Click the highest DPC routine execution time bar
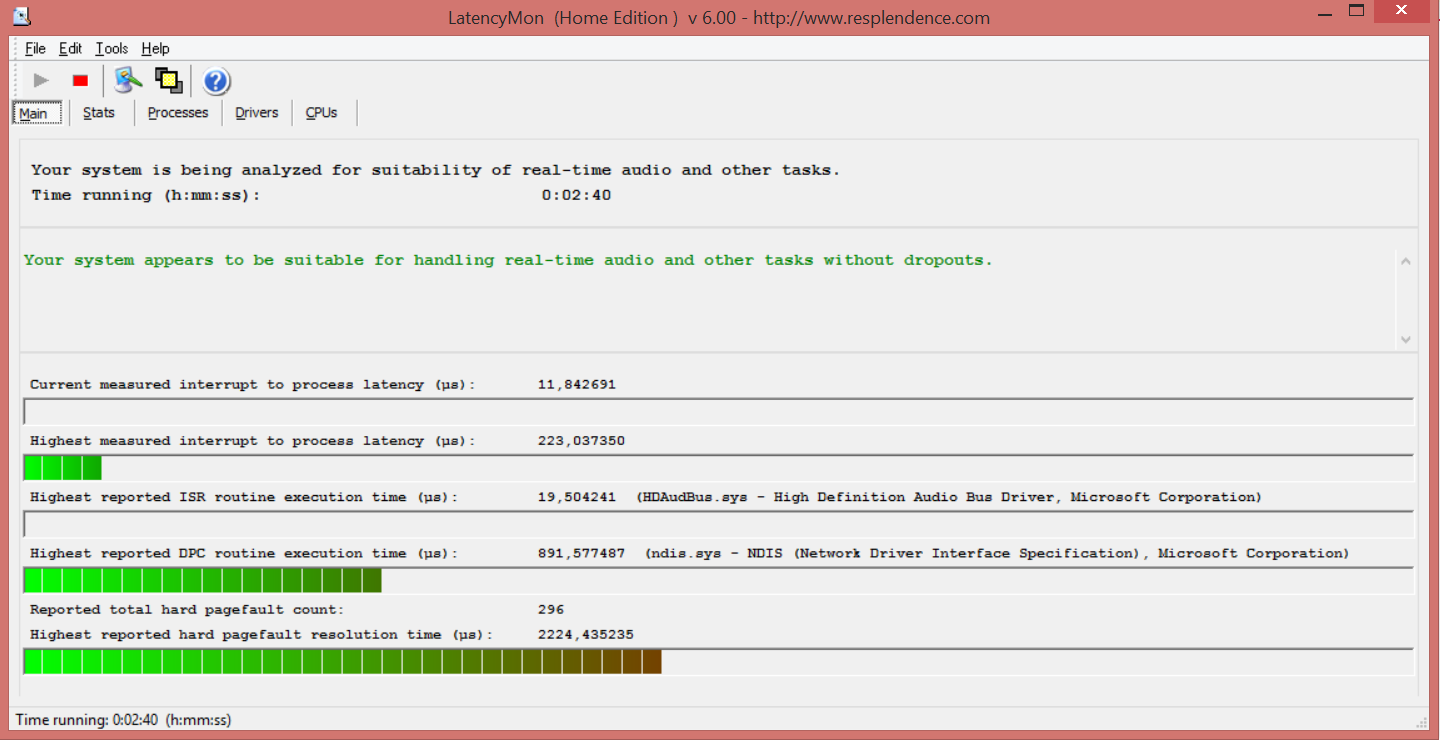This screenshot has width=1440, height=740. [x=718, y=580]
